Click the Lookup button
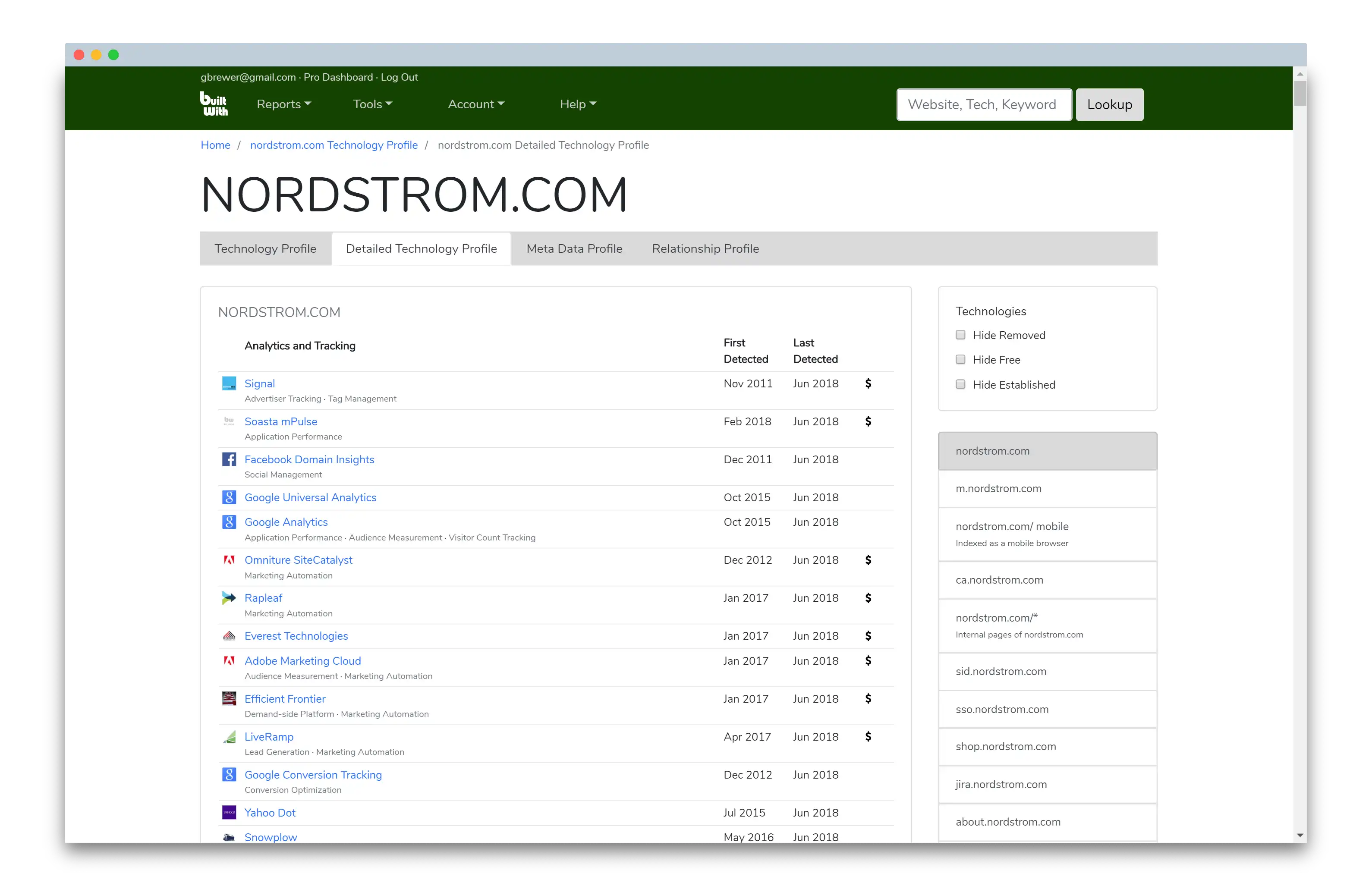The image size is (1372, 886). 1109,104
